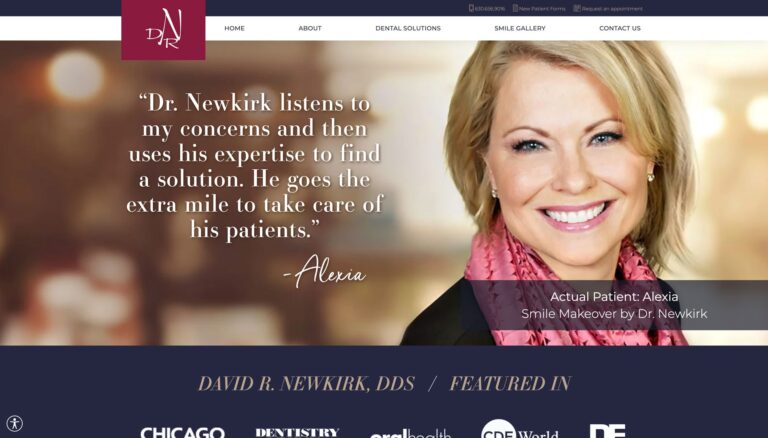
Task: Click the Actual Patient: Alexia caption banner
Action: click(x=614, y=305)
